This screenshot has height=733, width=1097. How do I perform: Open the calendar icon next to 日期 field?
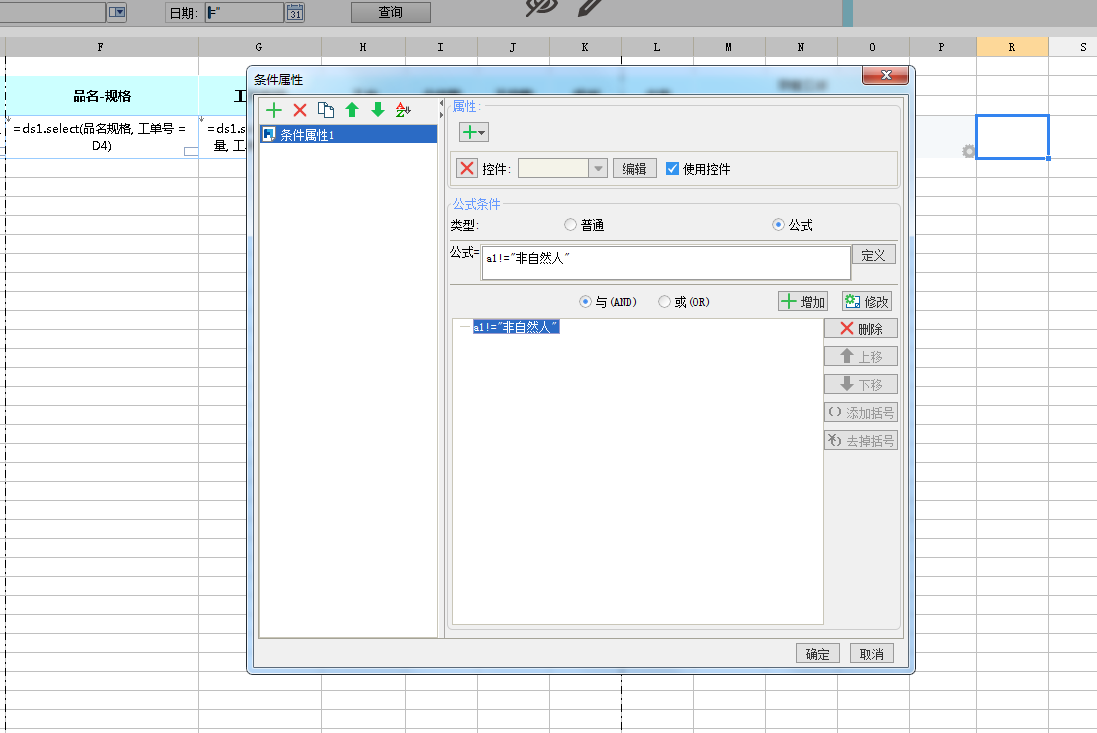pos(295,13)
